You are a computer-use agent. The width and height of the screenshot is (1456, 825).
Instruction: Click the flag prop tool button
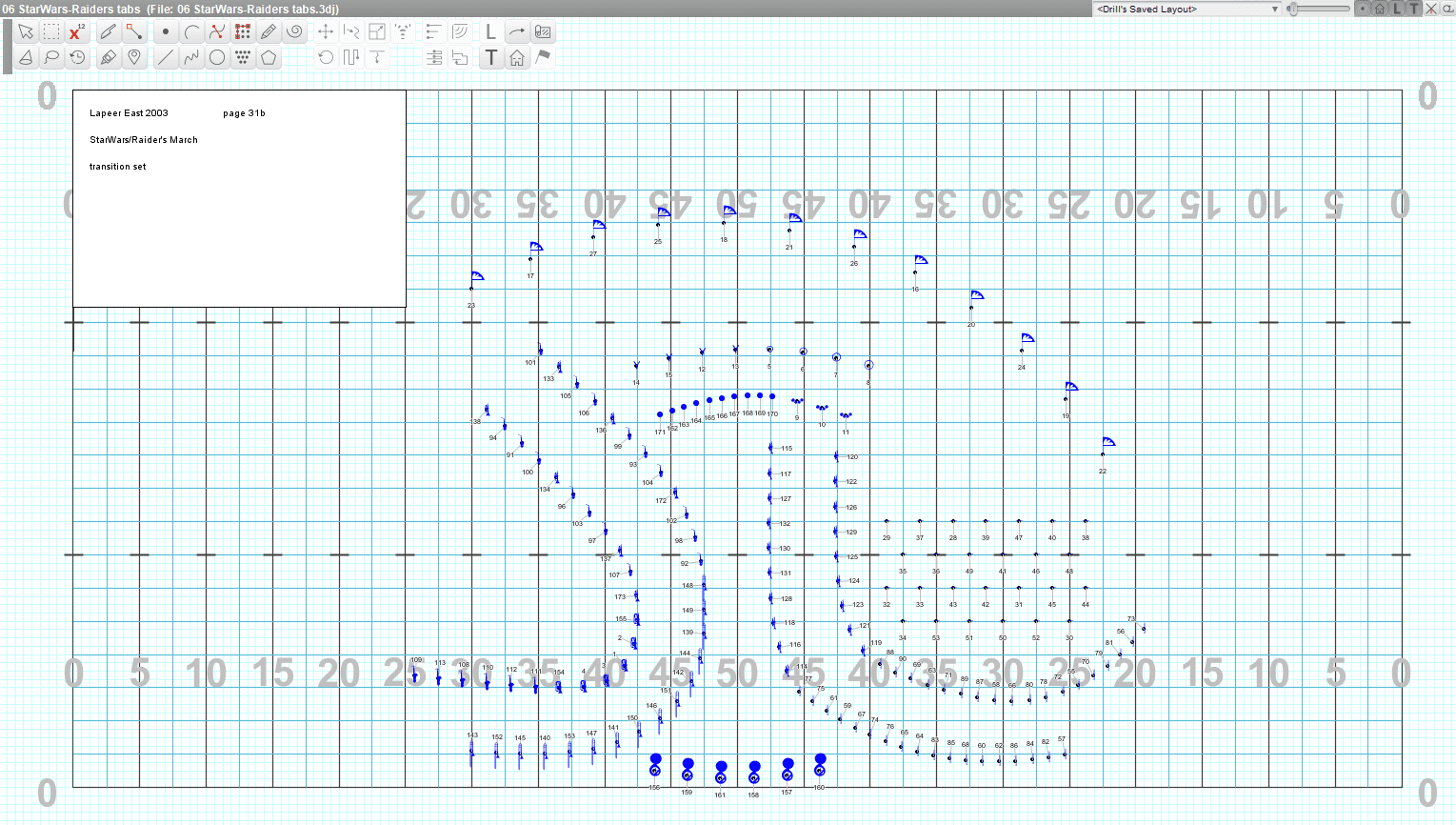tap(543, 58)
